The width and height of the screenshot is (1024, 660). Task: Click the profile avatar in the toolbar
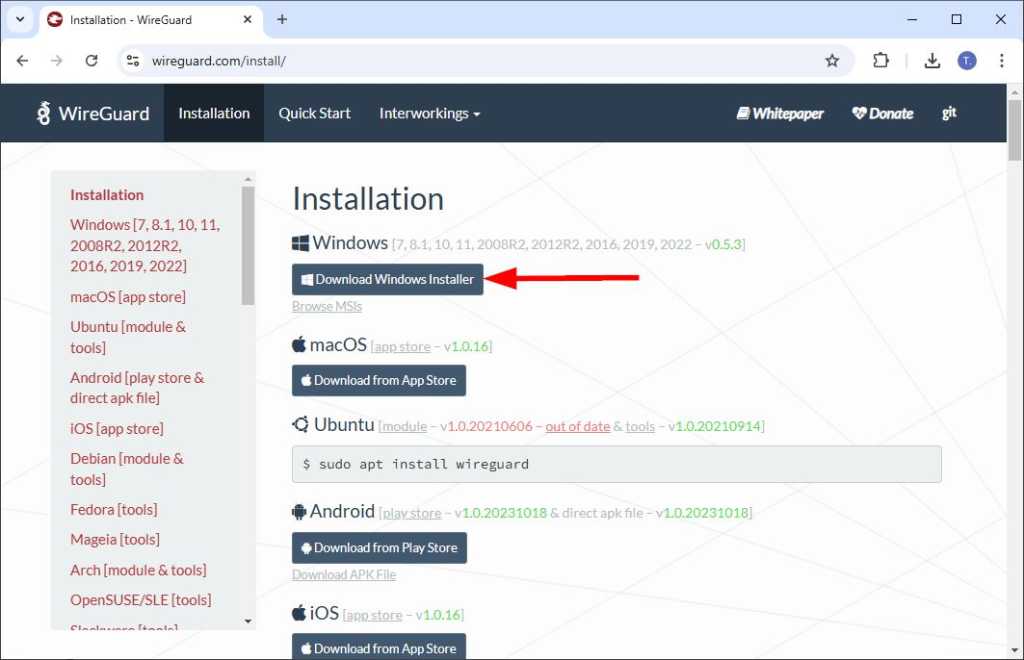point(966,60)
